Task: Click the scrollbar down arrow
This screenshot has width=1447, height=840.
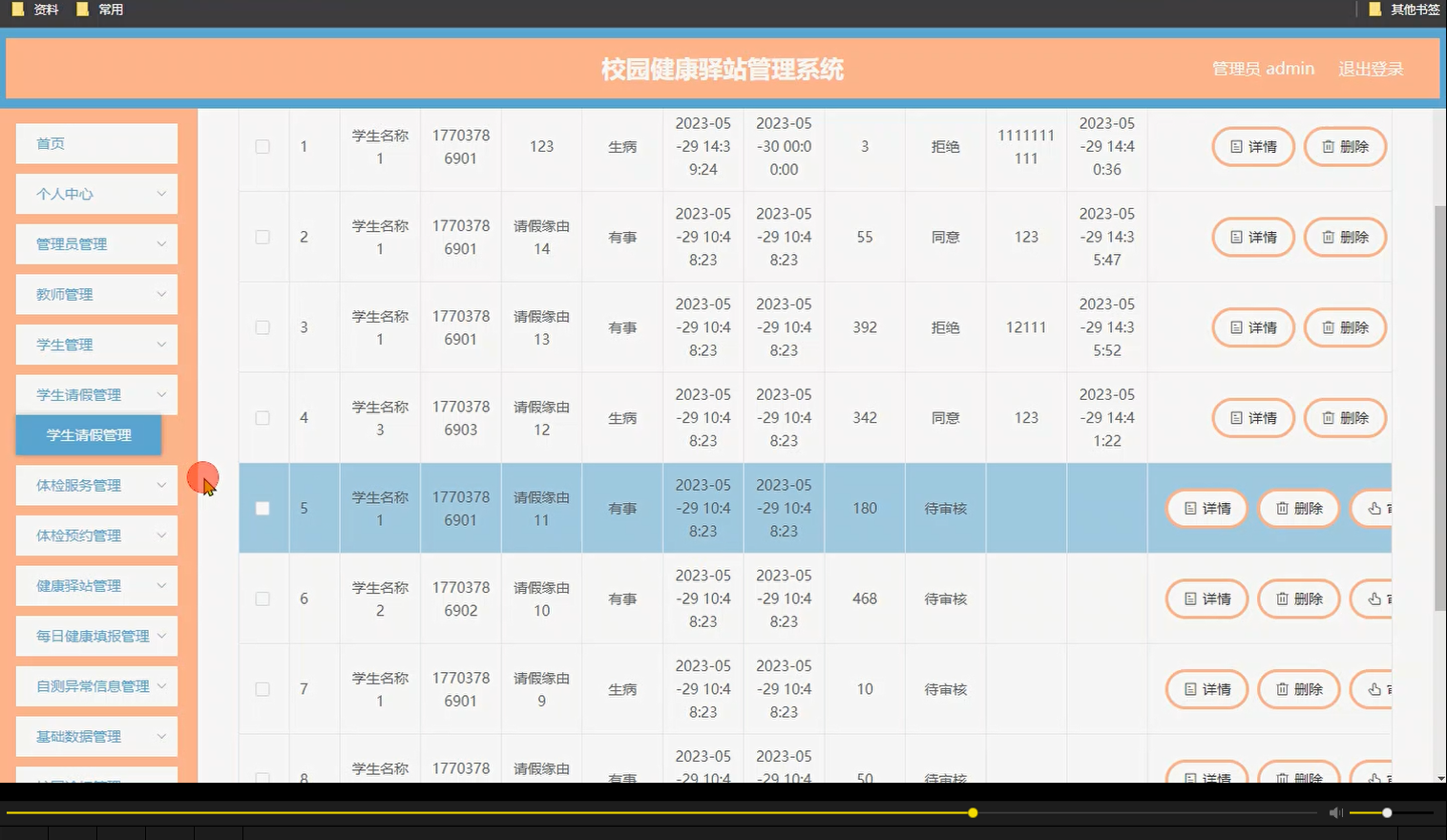Action: click(x=1440, y=777)
